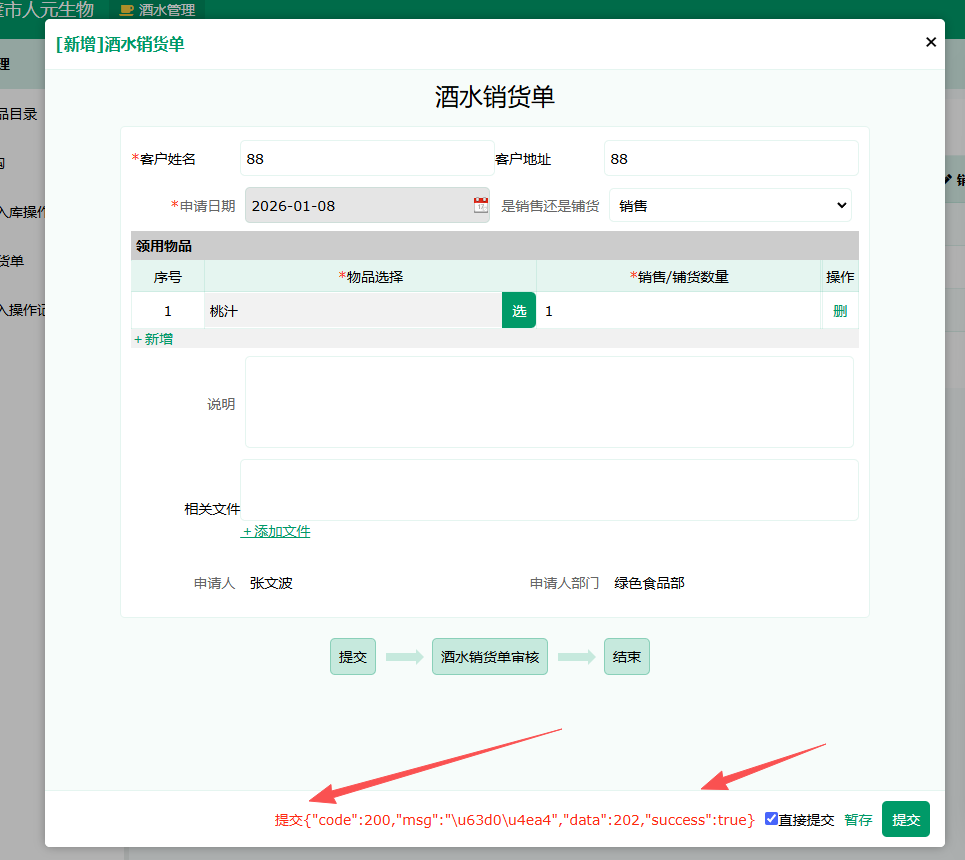Click the 删 link to delete row 1
Screen dimensions: 965x860
click(x=839, y=311)
